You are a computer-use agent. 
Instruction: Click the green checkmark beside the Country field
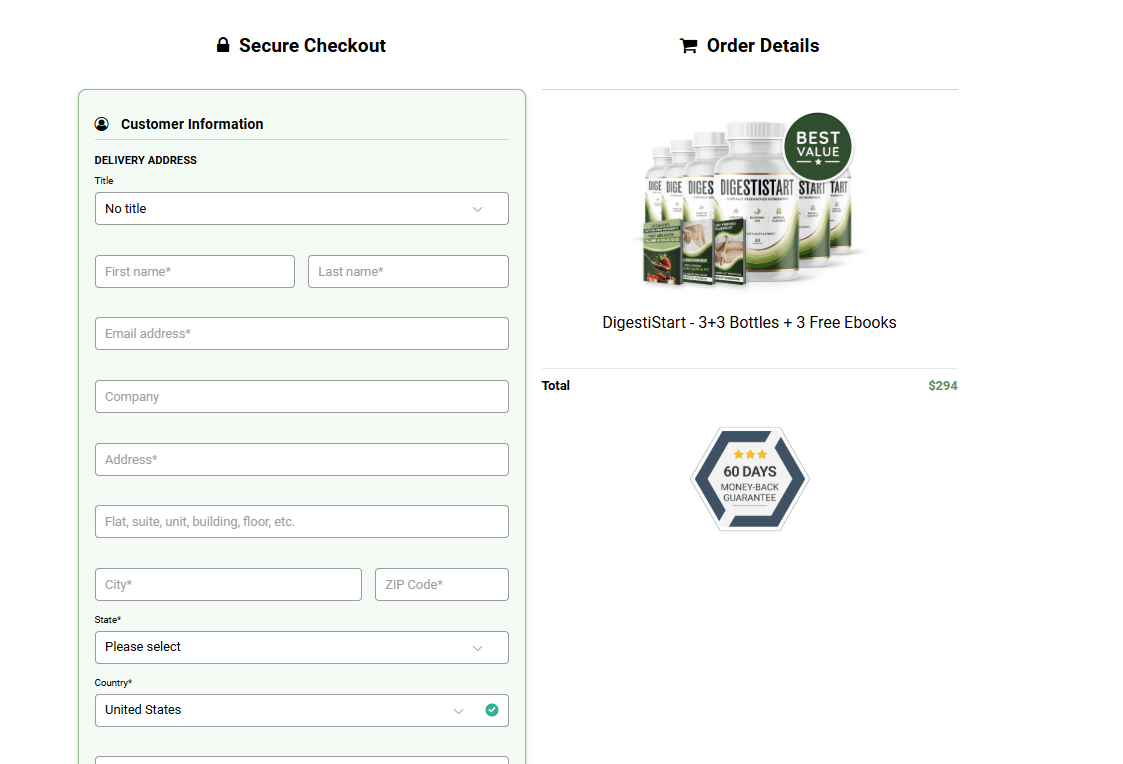point(492,709)
